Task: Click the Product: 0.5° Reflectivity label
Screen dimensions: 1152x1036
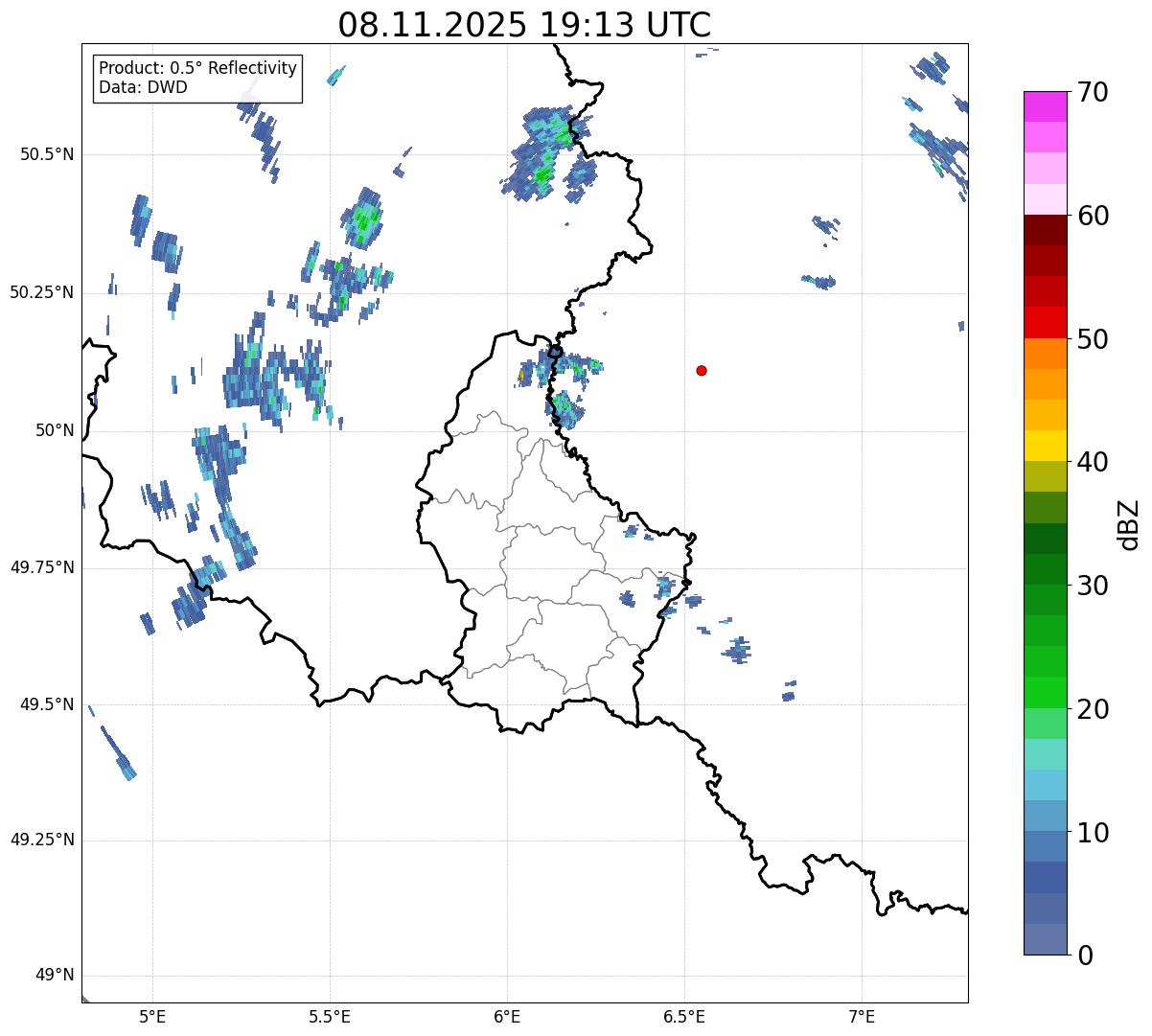Action: [197, 69]
